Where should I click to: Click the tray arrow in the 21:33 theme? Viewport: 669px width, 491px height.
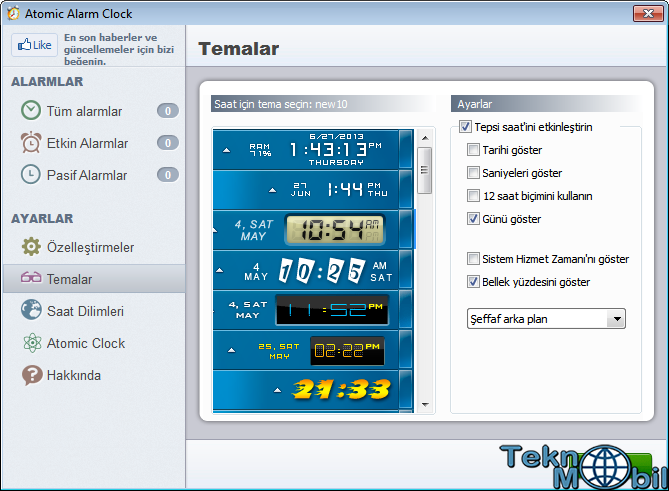(277, 390)
